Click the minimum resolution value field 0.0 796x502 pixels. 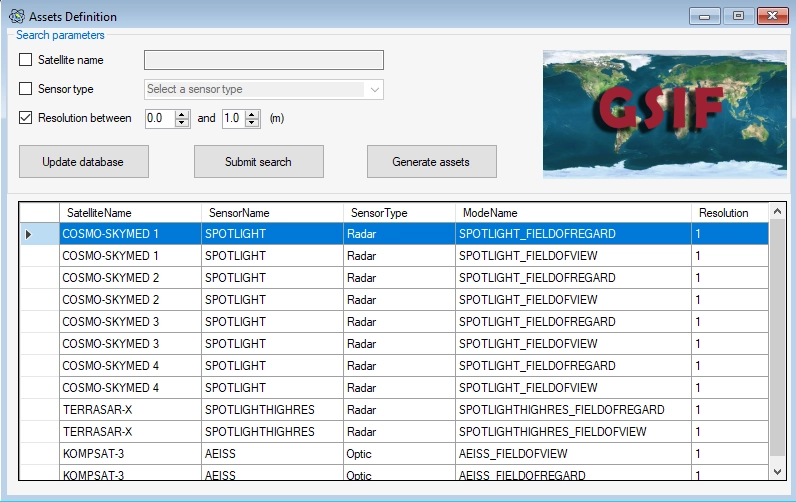[x=159, y=119]
